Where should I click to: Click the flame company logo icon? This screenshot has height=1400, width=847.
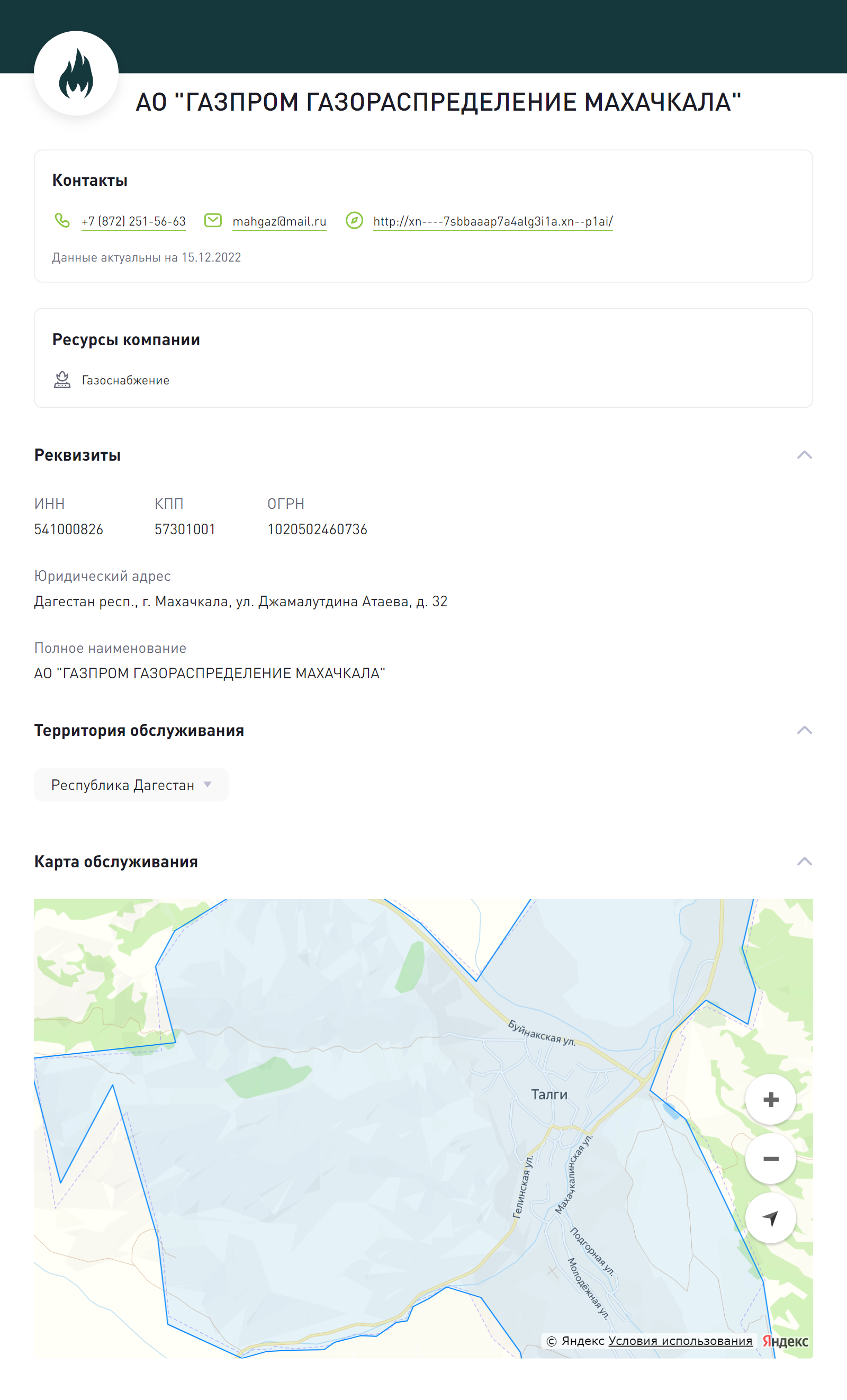(76, 73)
